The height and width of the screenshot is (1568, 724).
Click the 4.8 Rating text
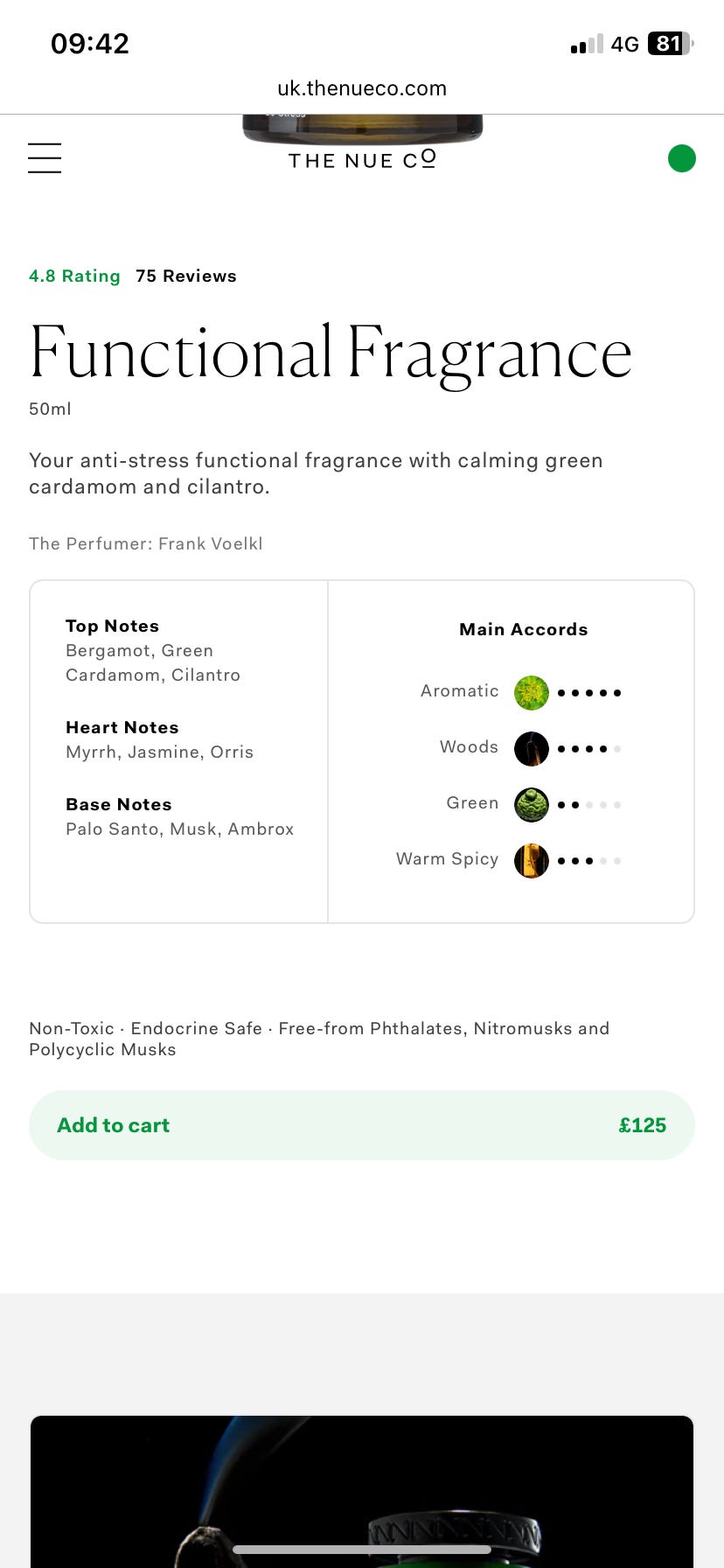click(x=74, y=276)
